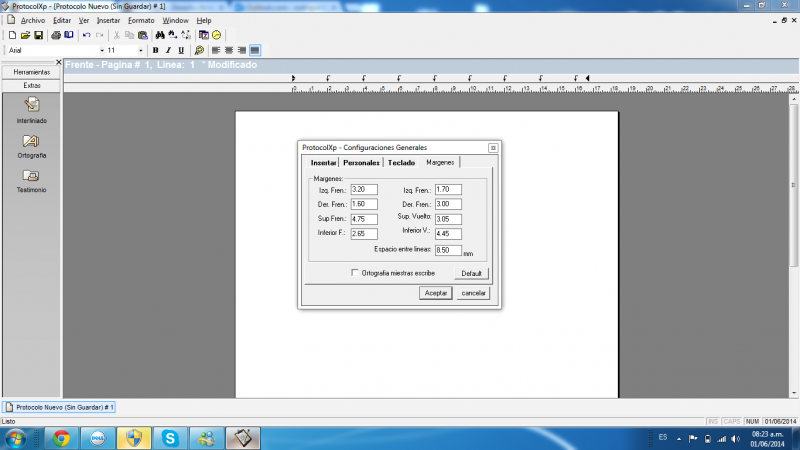The image size is (800, 450).
Task: Click the right-column Izq. Fren. field 1.70
Action: coord(448,189)
